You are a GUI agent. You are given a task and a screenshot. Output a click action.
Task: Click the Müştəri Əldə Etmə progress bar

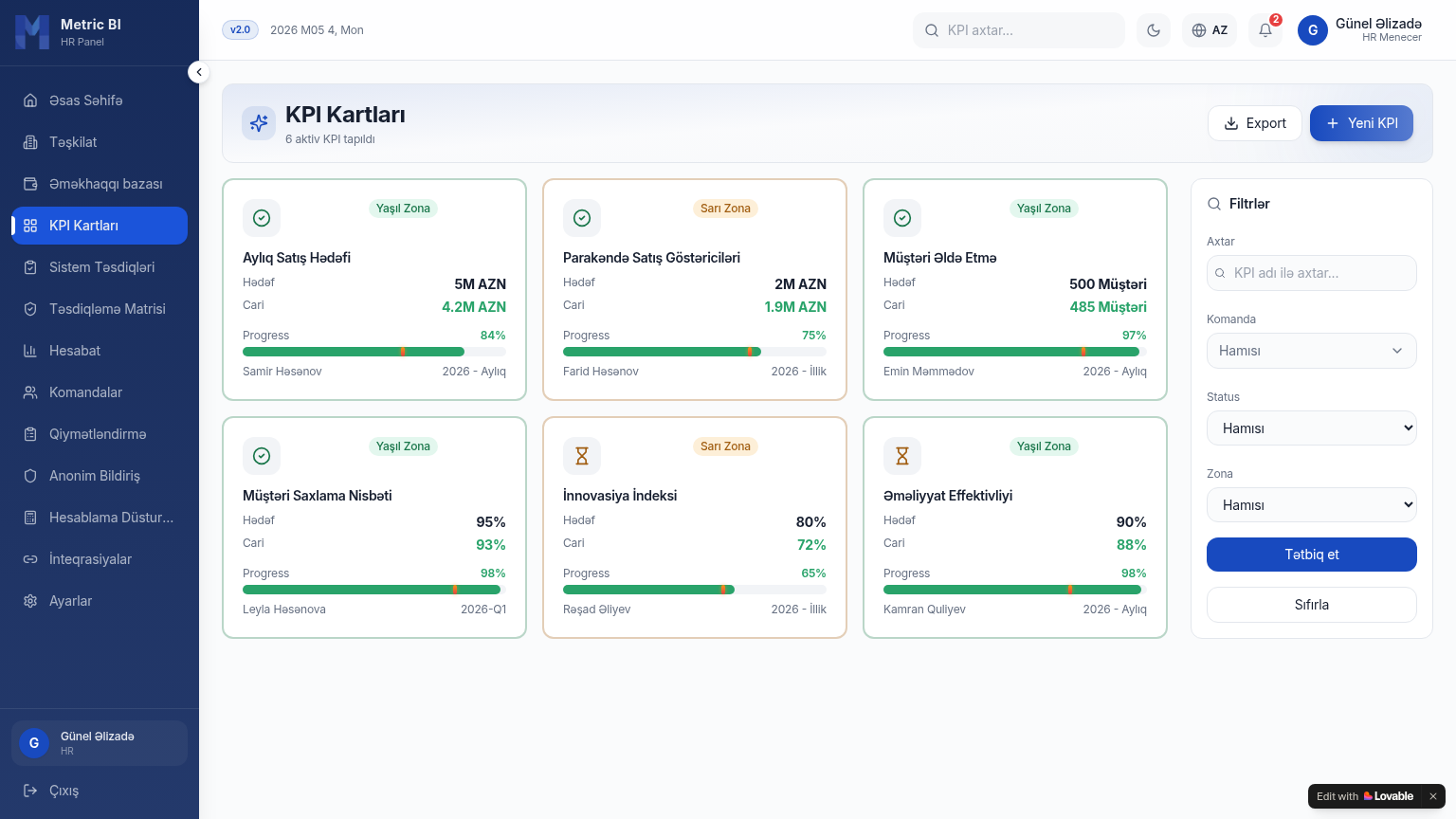[x=1015, y=352]
